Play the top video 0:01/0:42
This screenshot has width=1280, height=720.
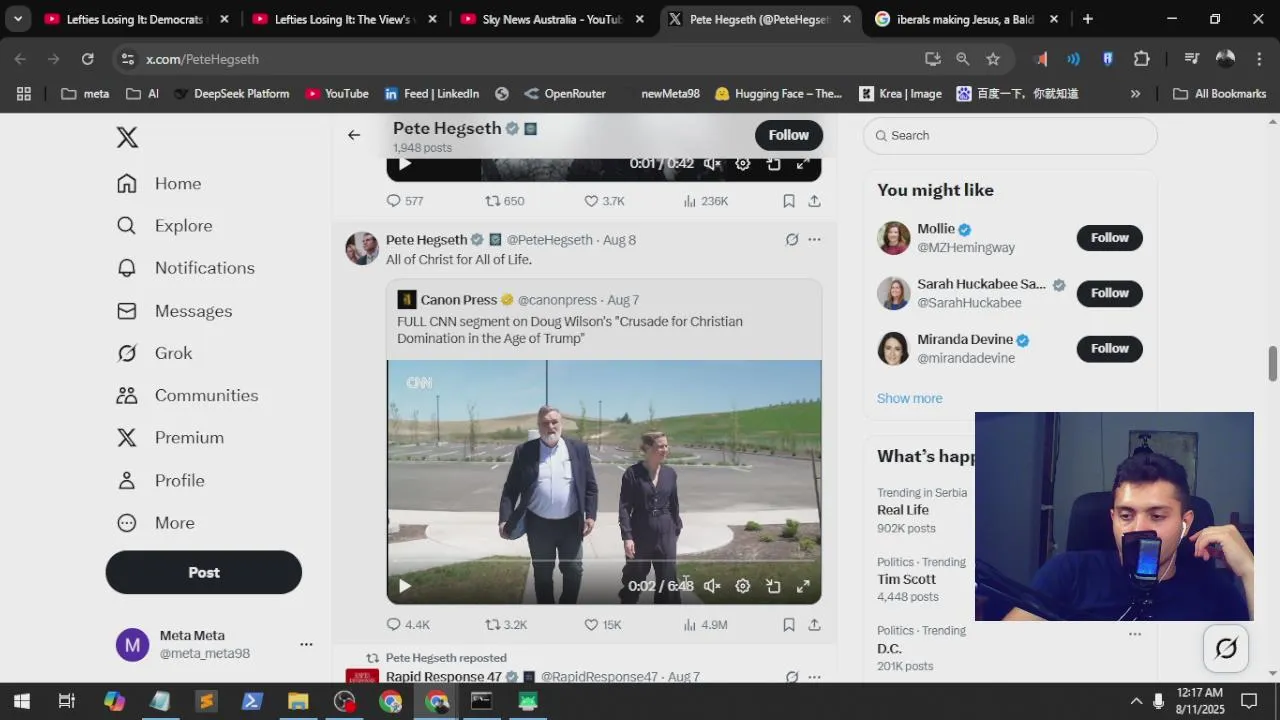(404, 164)
